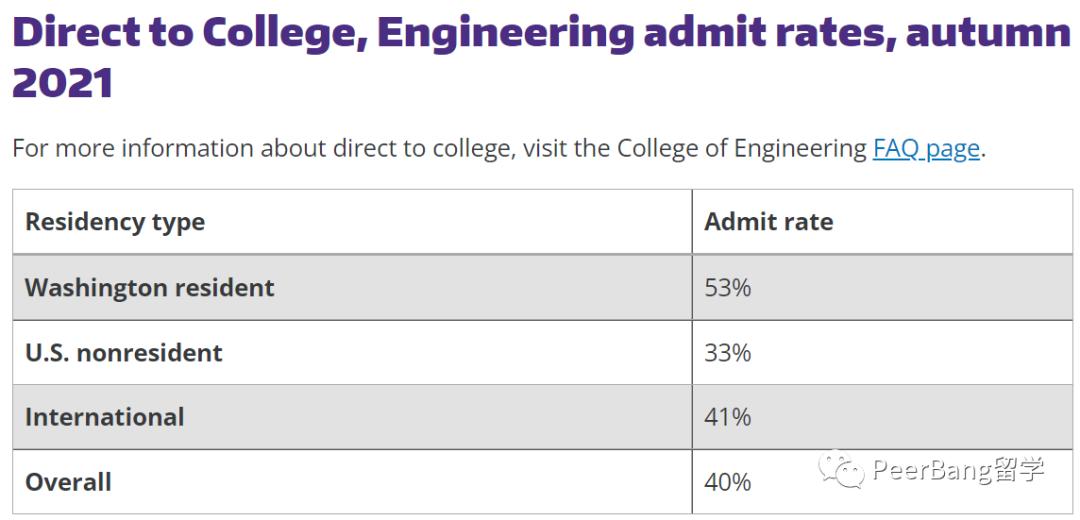This screenshot has height=520, width=1080.
Task: Click the 33% admit rate cell
Action: click(727, 353)
